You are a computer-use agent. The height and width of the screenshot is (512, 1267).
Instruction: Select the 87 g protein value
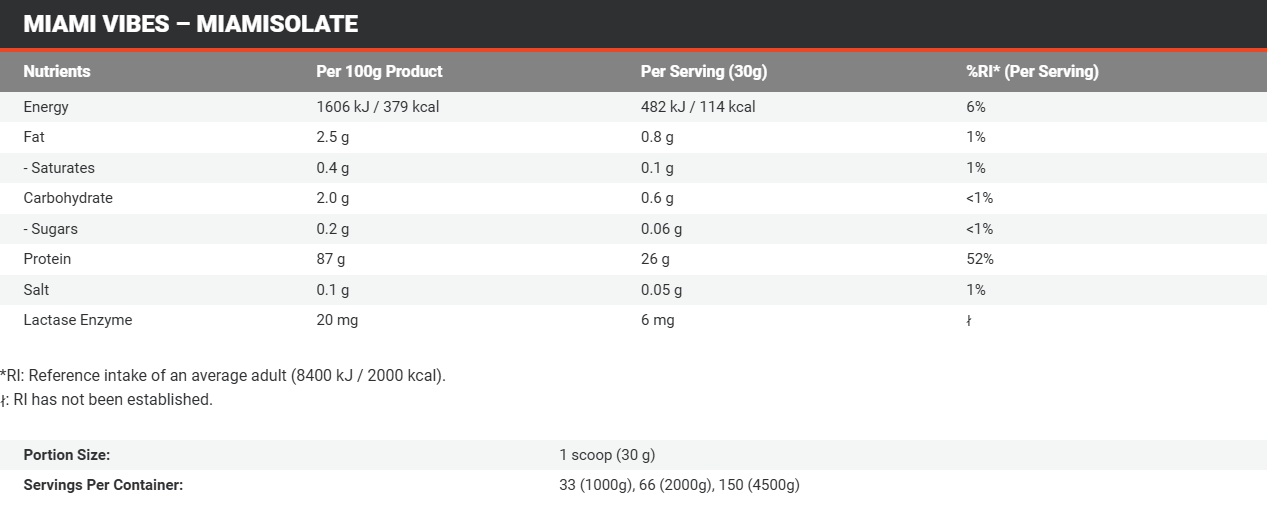pos(332,259)
